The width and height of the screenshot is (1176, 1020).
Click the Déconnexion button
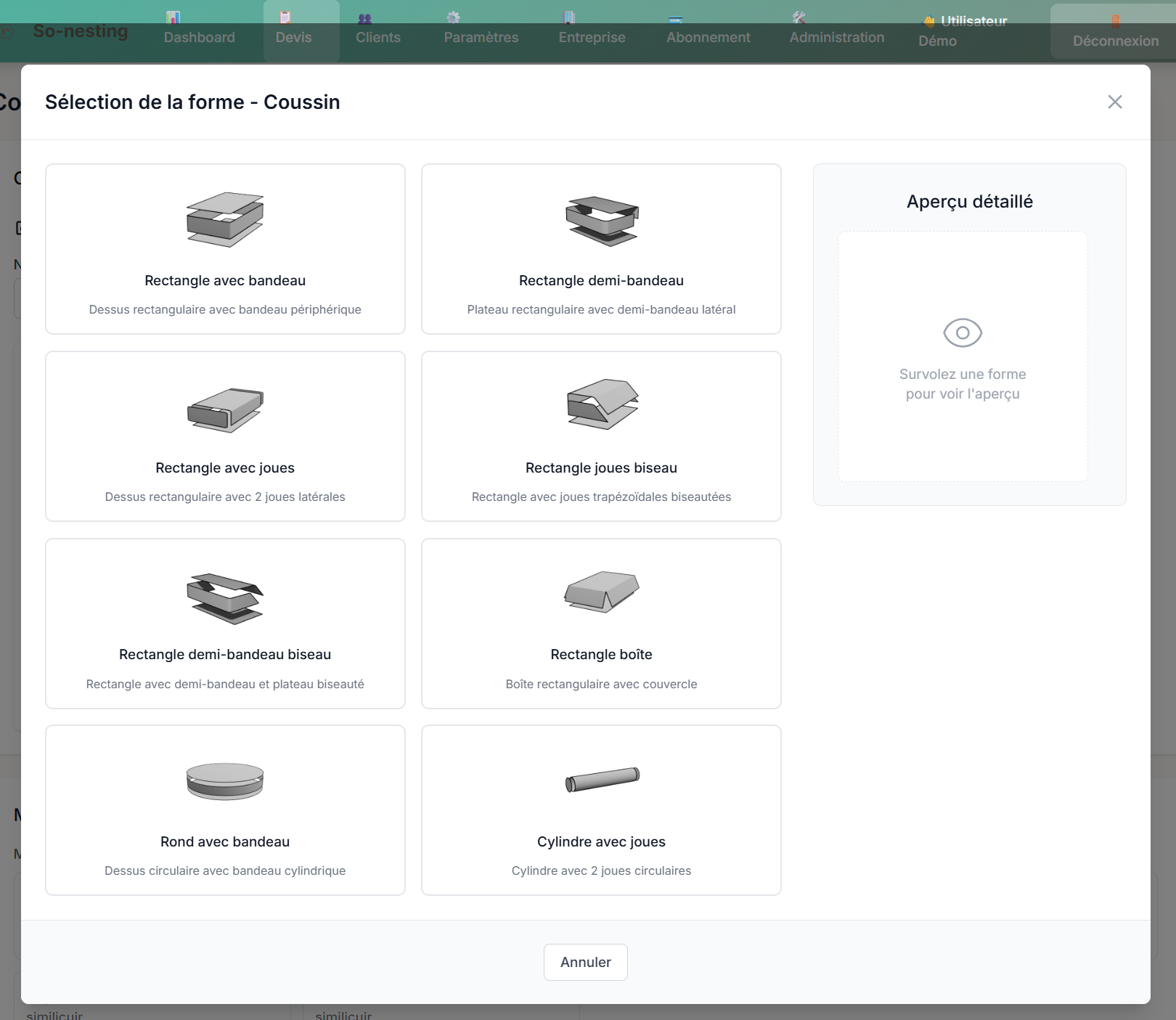(x=1115, y=33)
